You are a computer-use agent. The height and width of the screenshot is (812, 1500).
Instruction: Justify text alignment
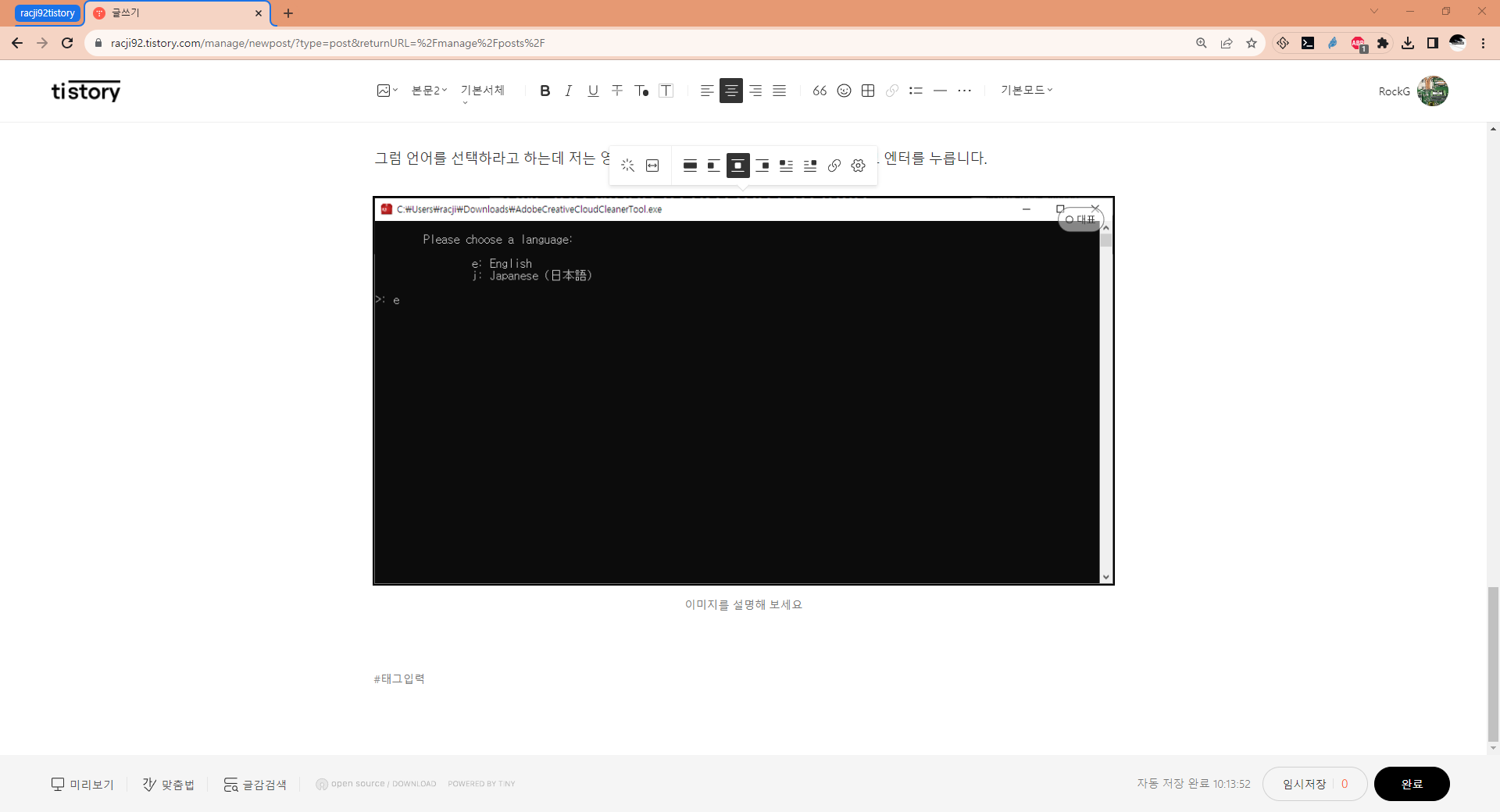click(780, 91)
